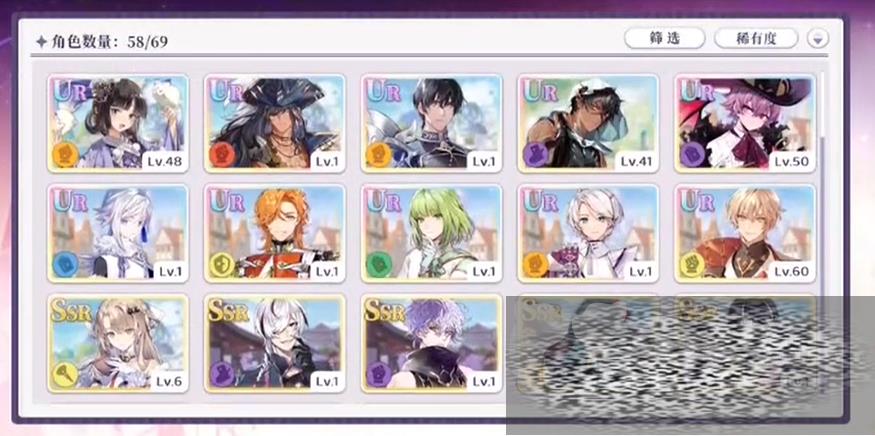Toggle the round sort-order arrow button
The height and width of the screenshot is (436, 875).
[x=818, y=39]
